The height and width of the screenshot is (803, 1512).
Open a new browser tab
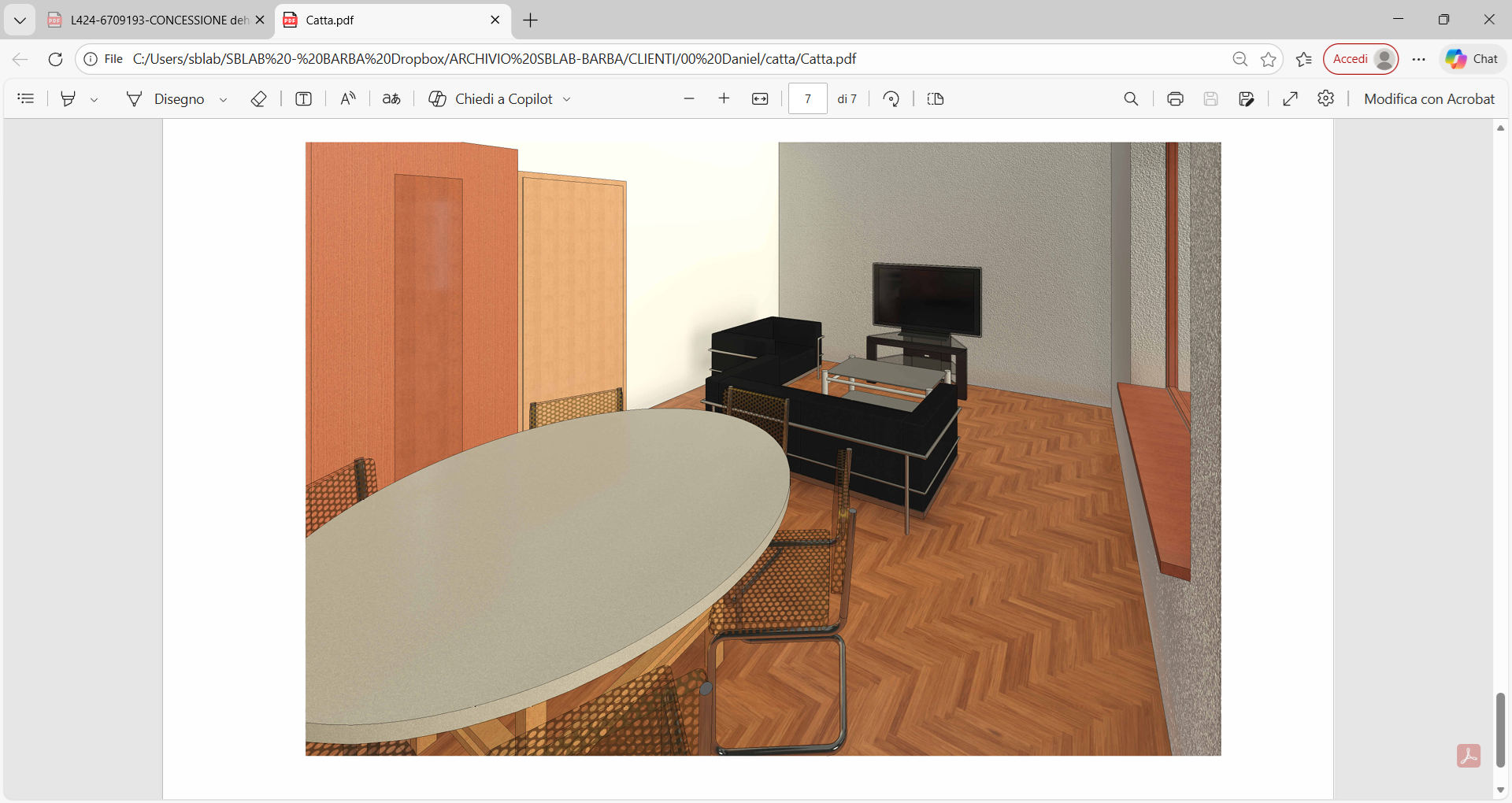[x=531, y=20]
